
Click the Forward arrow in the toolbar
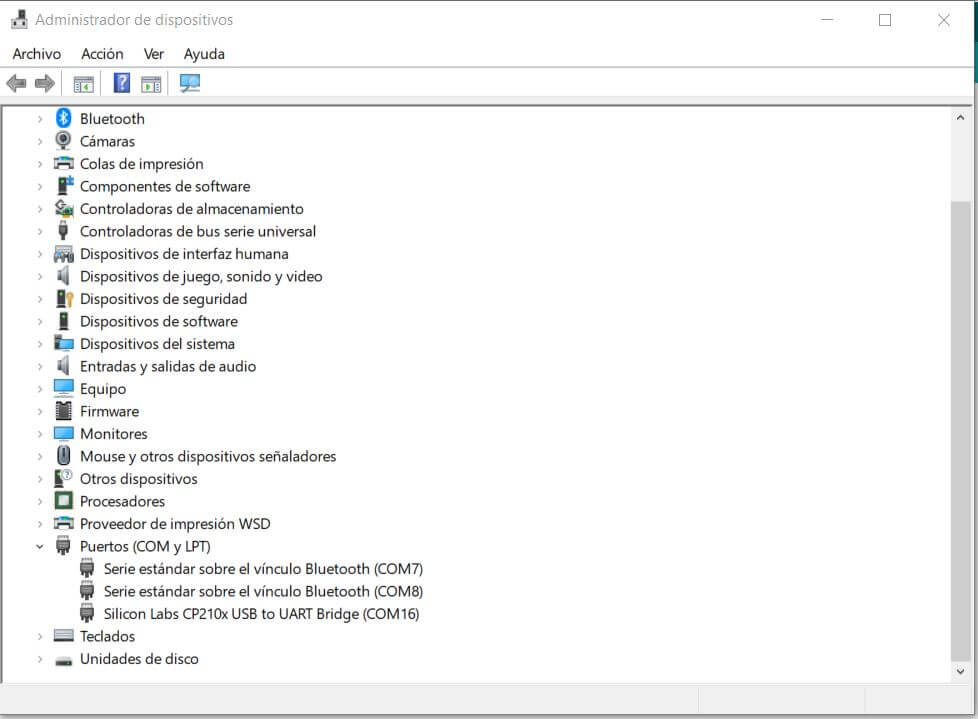pos(44,84)
